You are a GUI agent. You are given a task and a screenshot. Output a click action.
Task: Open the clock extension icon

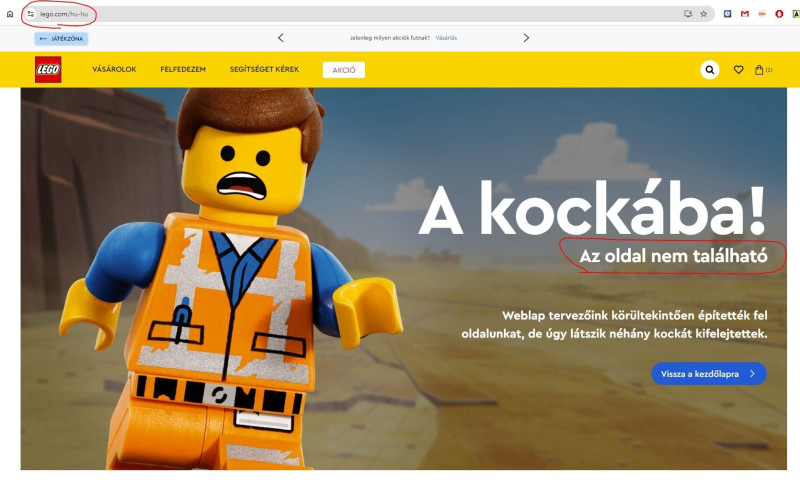pyautogui.click(x=728, y=14)
